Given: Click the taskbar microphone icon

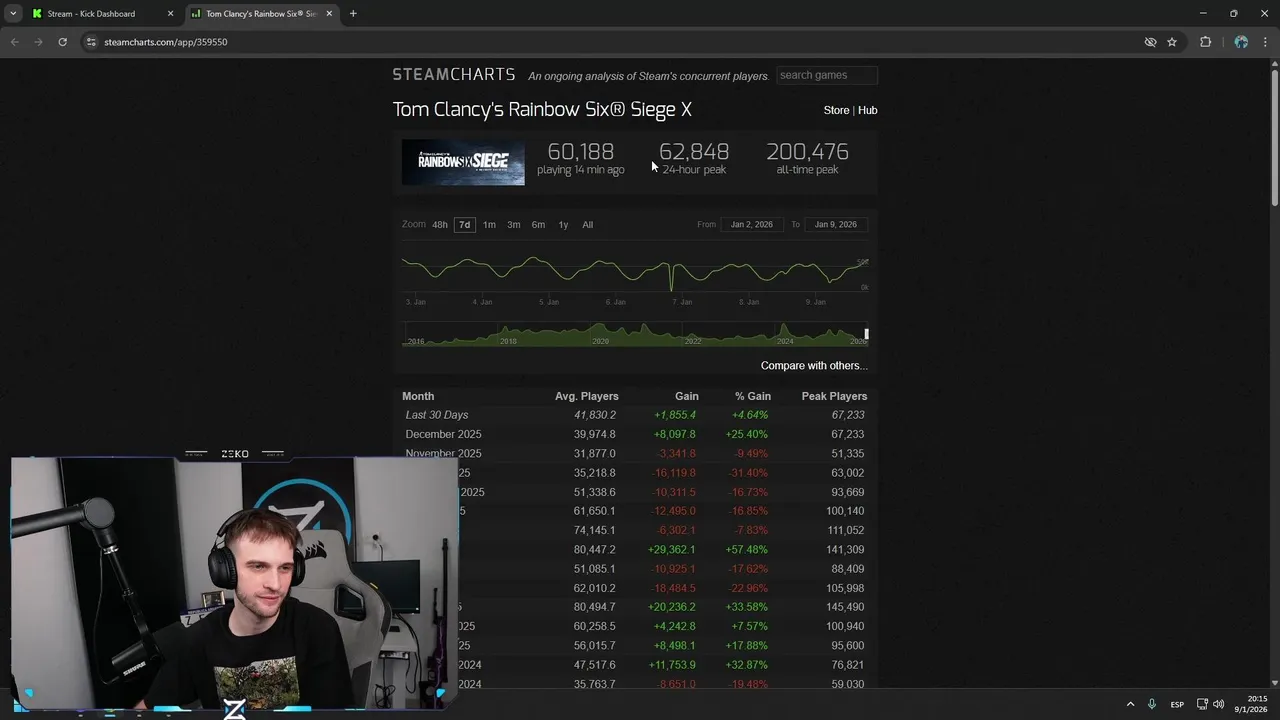Looking at the screenshot, I should tap(1152, 704).
